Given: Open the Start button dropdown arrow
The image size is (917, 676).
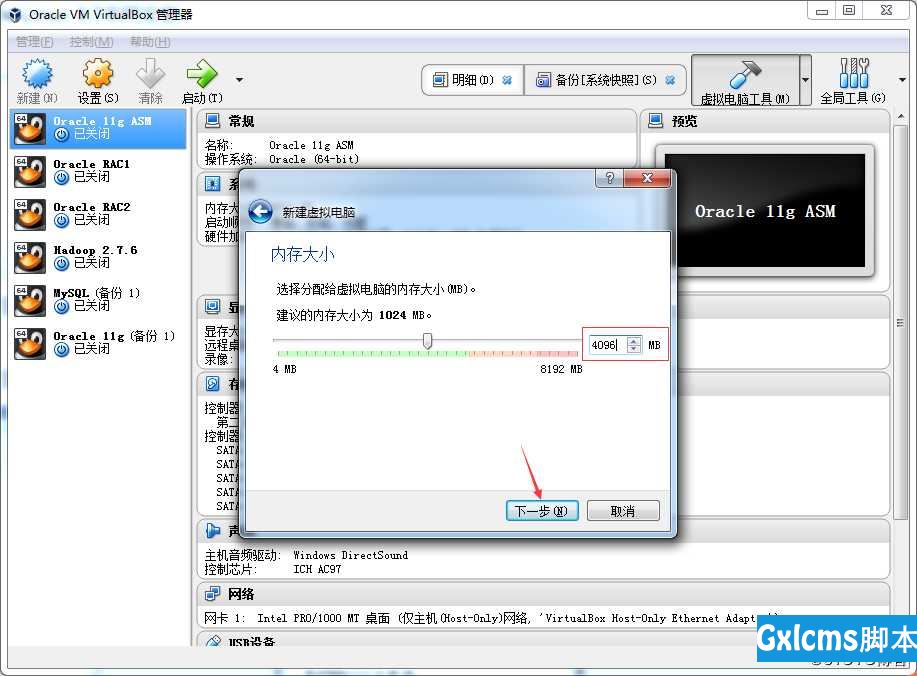Looking at the screenshot, I should pos(239,80).
